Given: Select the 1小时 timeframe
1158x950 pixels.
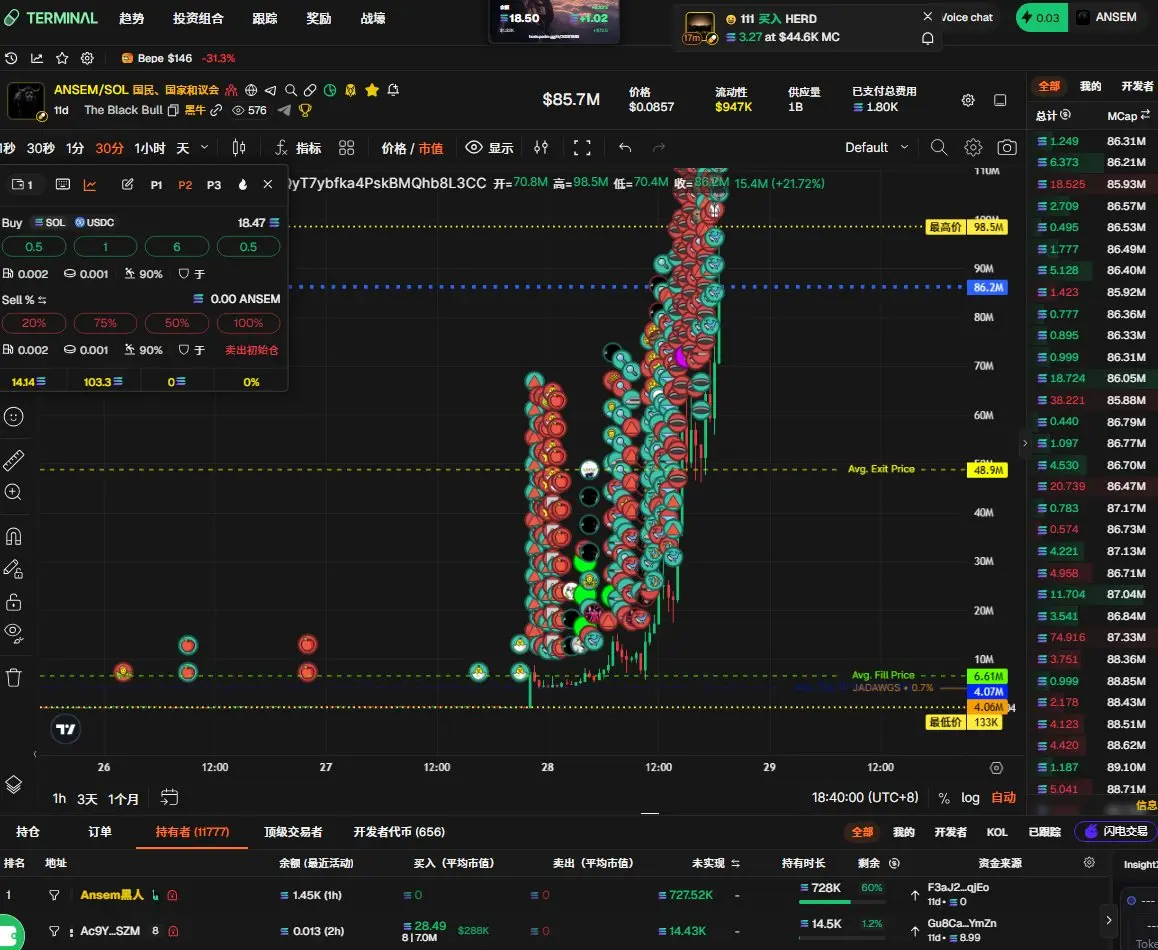Looking at the screenshot, I should point(150,148).
